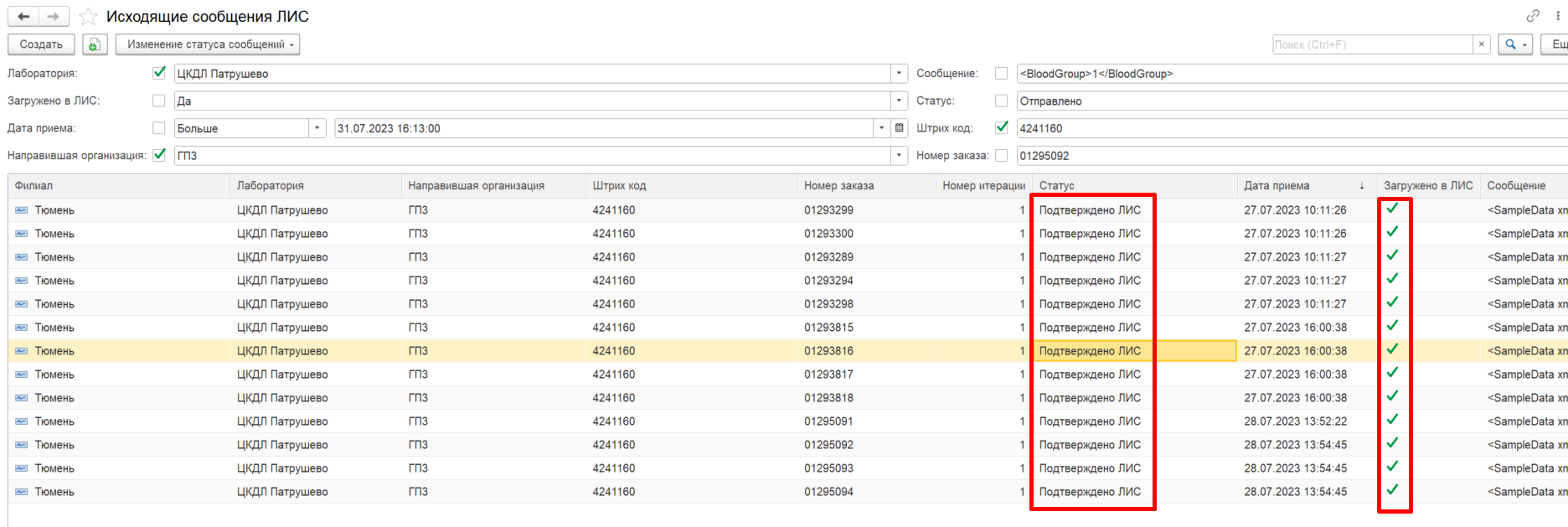This screenshot has width=1568, height=527.
Task: Enable the Статус filter checkbox
Action: (x=1001, y=101)
